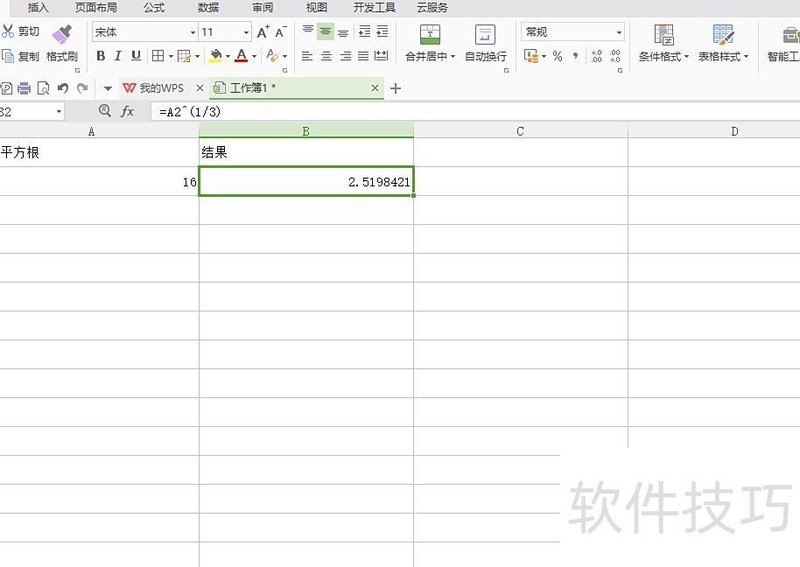The width and height of the screenshot is (800, 567).
Task: Open the Insert (插入) ribbon tab
Action: 38,8
